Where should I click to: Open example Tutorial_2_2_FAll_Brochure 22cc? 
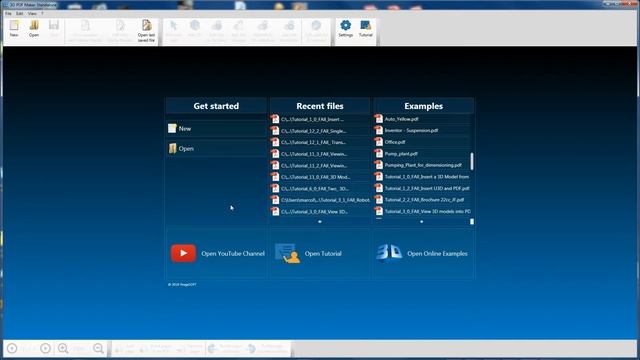click(x=422, y=200)
